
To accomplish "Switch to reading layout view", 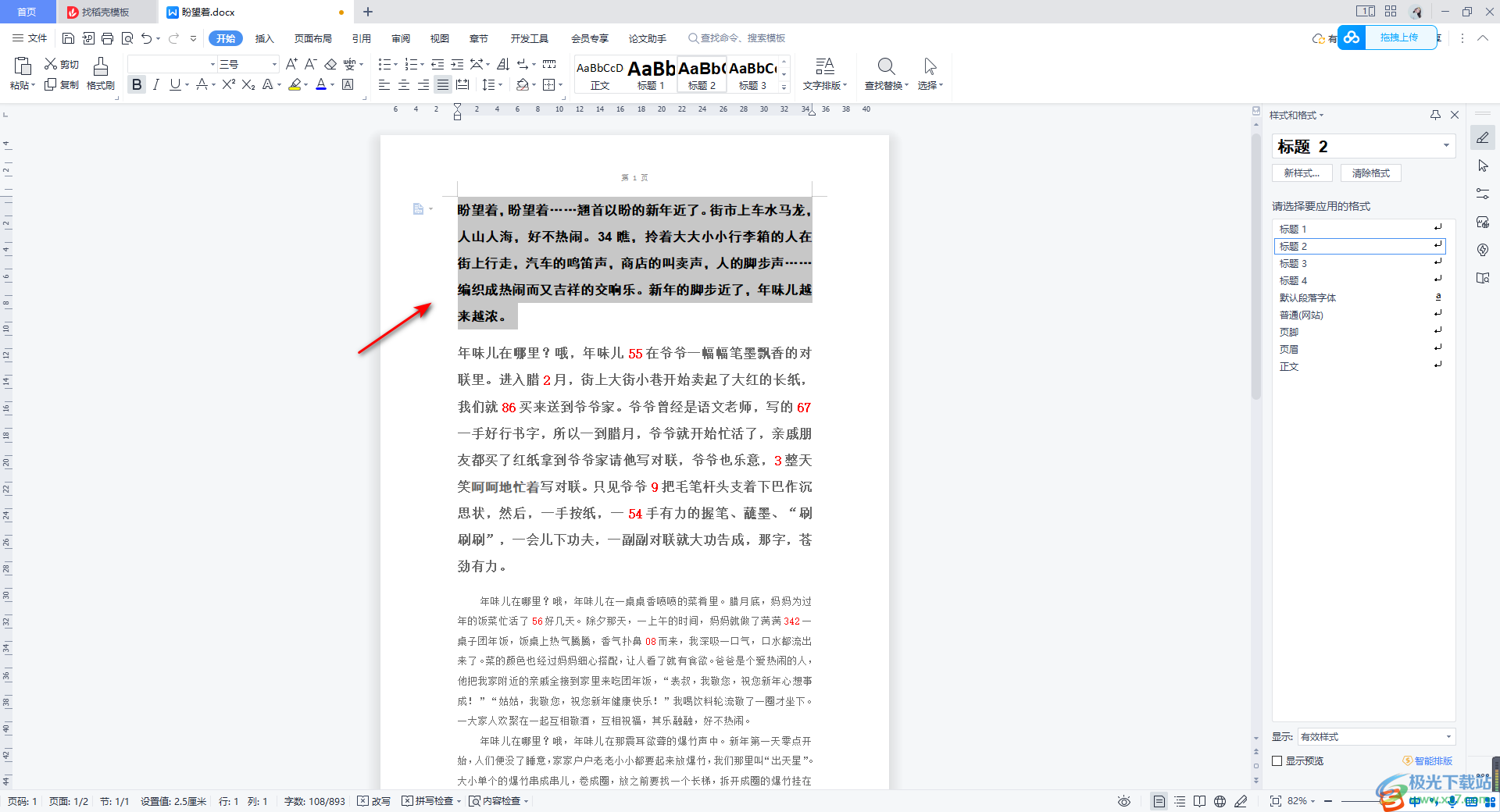I will point(1199,801).
